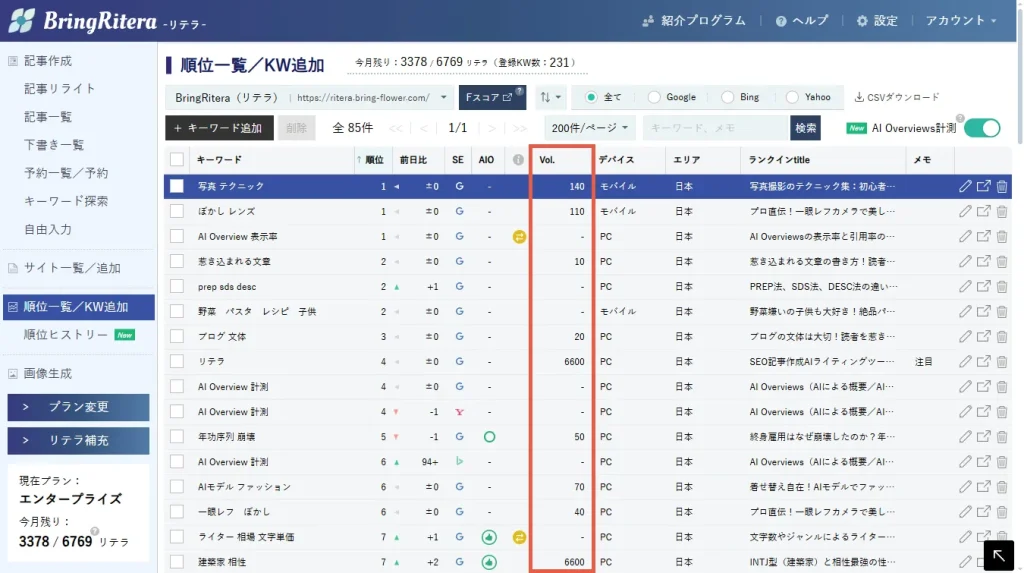The height and width of the screenshot is (573, 1024).
Task: Open the アカウント dropdown
Action: 961,21
